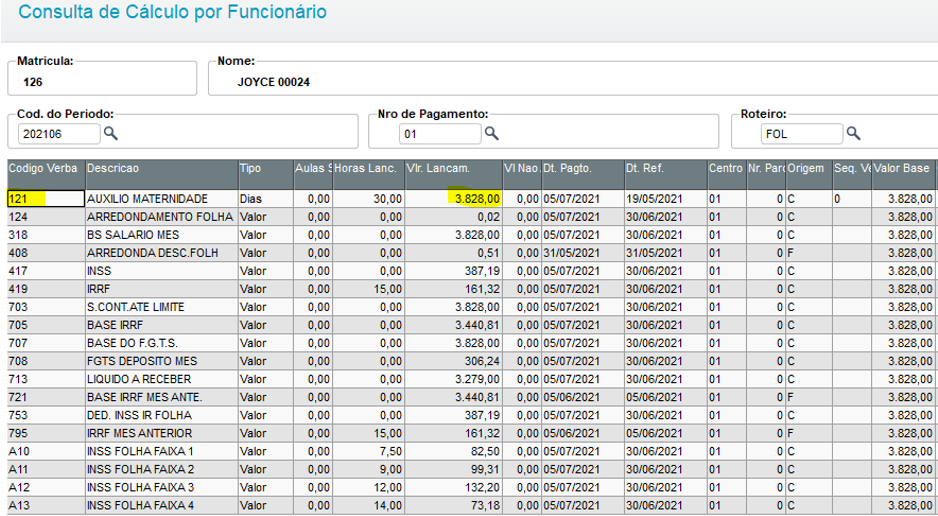Open the Cod. do Periodo search magnifier
Image resolution: width=938 pixels, height=516 pixels.
[111, 133]
